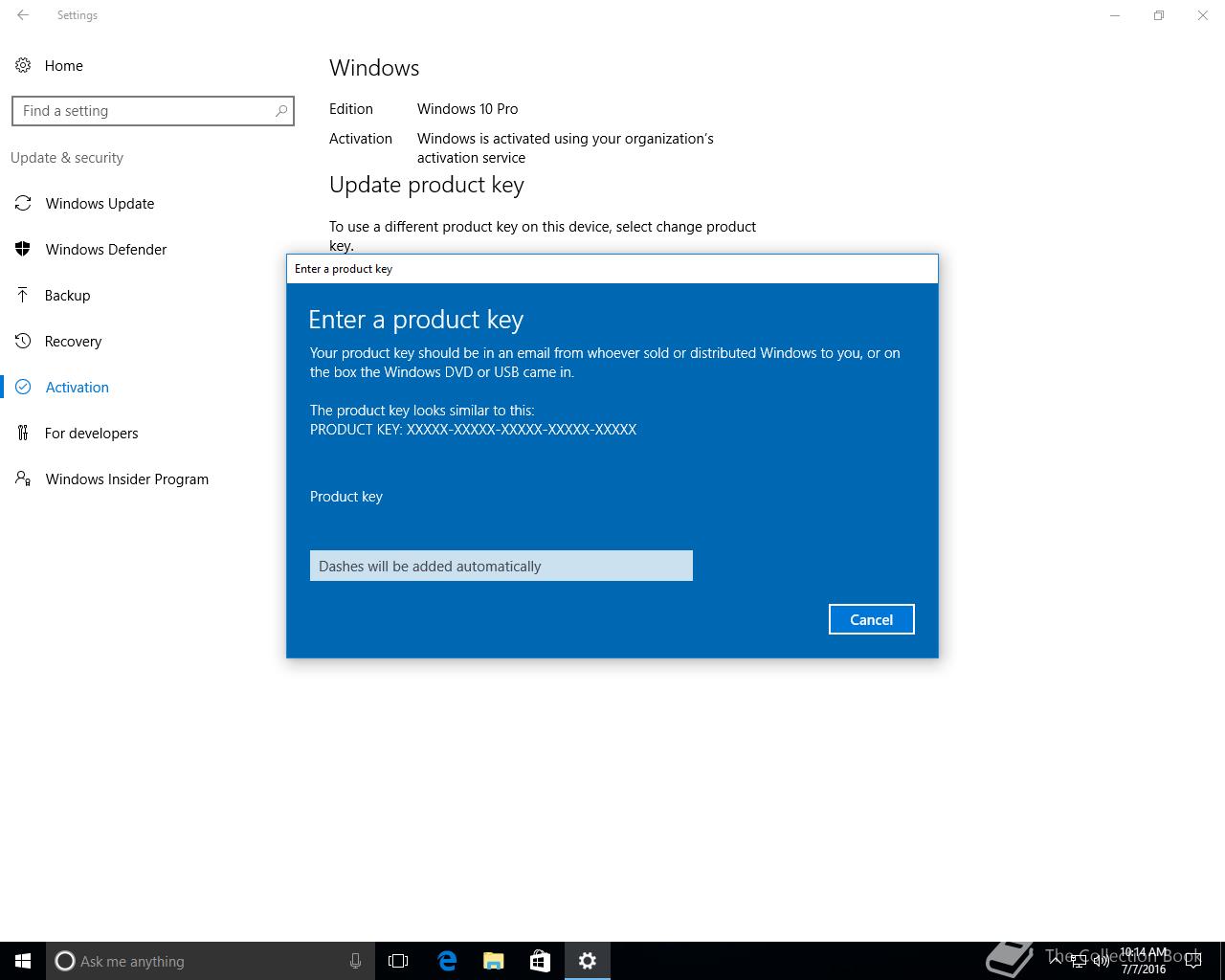Viewport: 1225px width, 980px height.
Task: Click Cortana Ask me anything box
Action: coord(211,961)
